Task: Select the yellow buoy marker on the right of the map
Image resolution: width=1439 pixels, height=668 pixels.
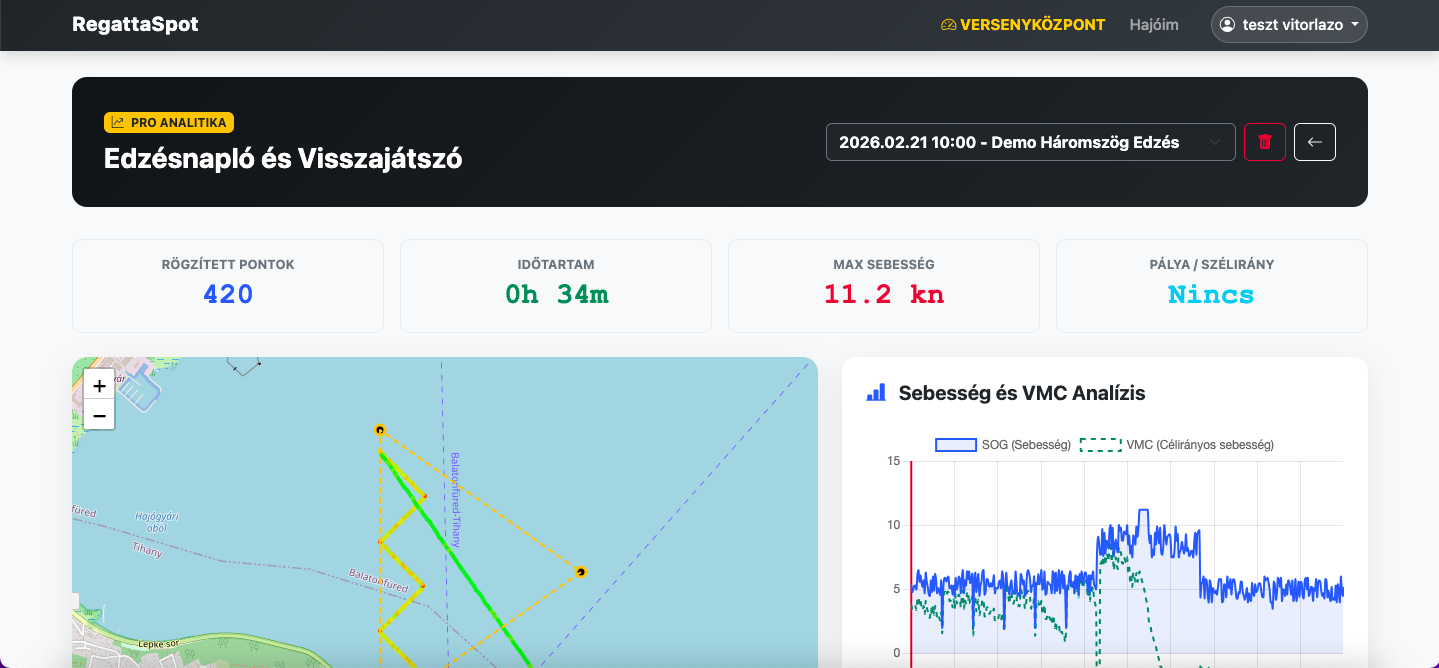Action: tap(581, 572)
